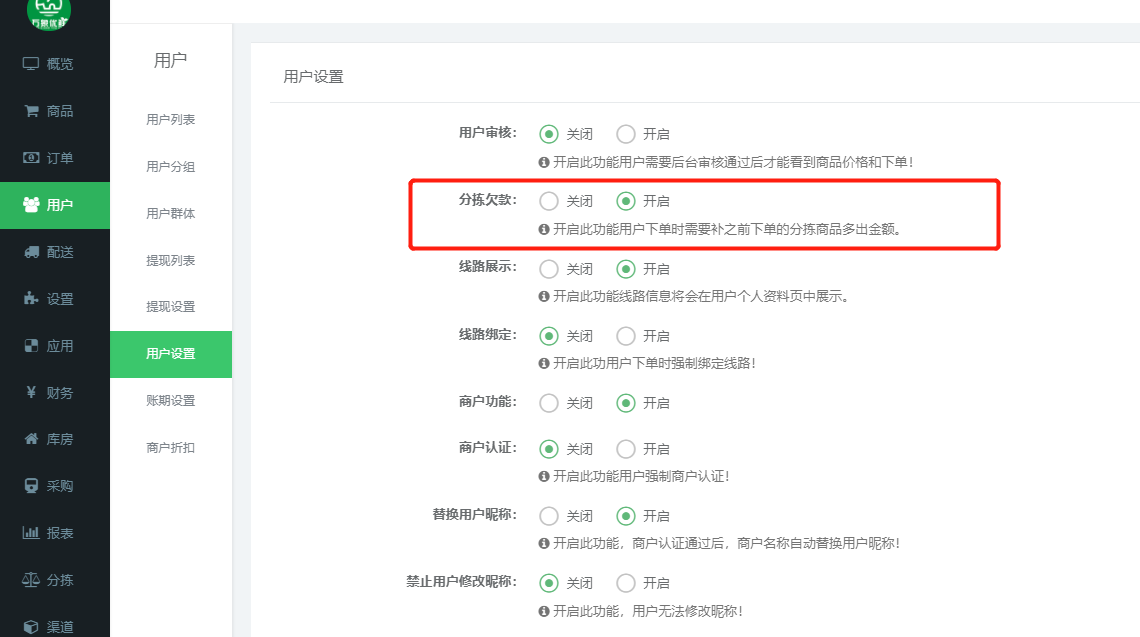The width and height of the screenshot is (1140, 637).
Task: Click the truck icon for 配送
Action: [31, 252]
